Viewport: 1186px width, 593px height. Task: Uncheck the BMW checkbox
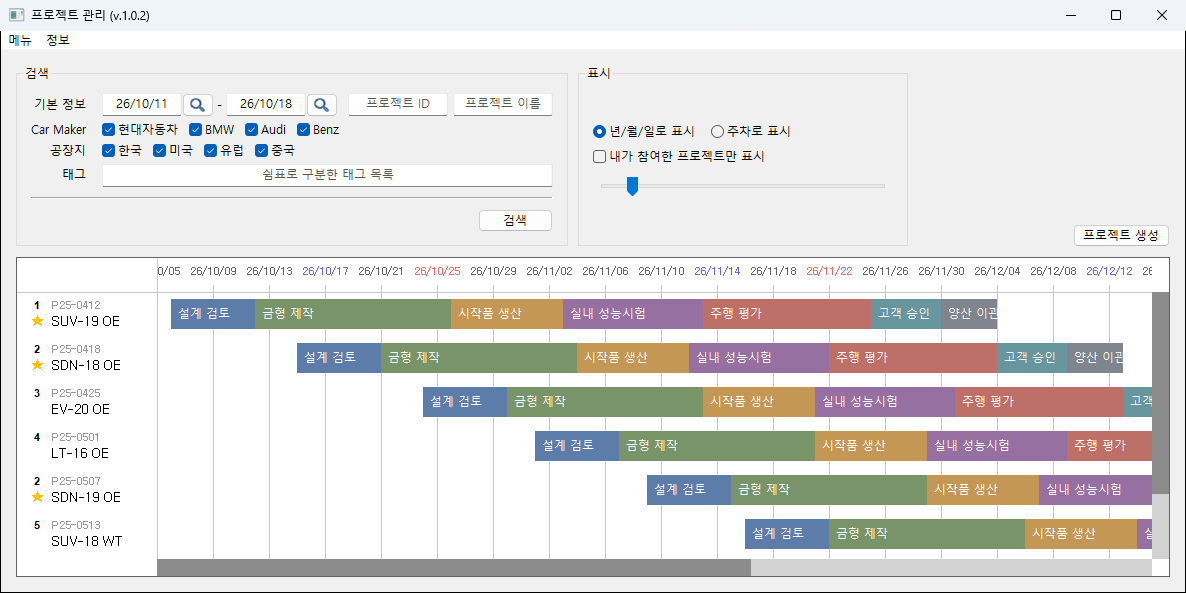(195, 129)
